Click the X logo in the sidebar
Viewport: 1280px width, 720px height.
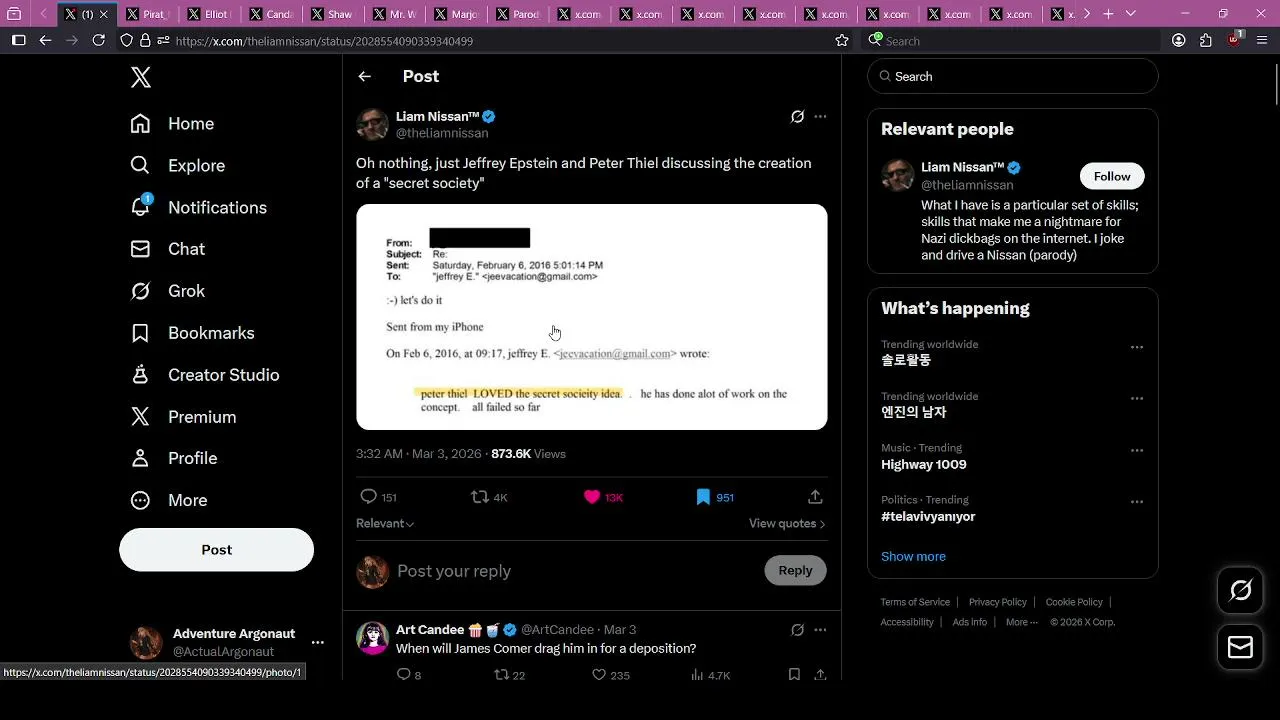(x=141, y=78)
